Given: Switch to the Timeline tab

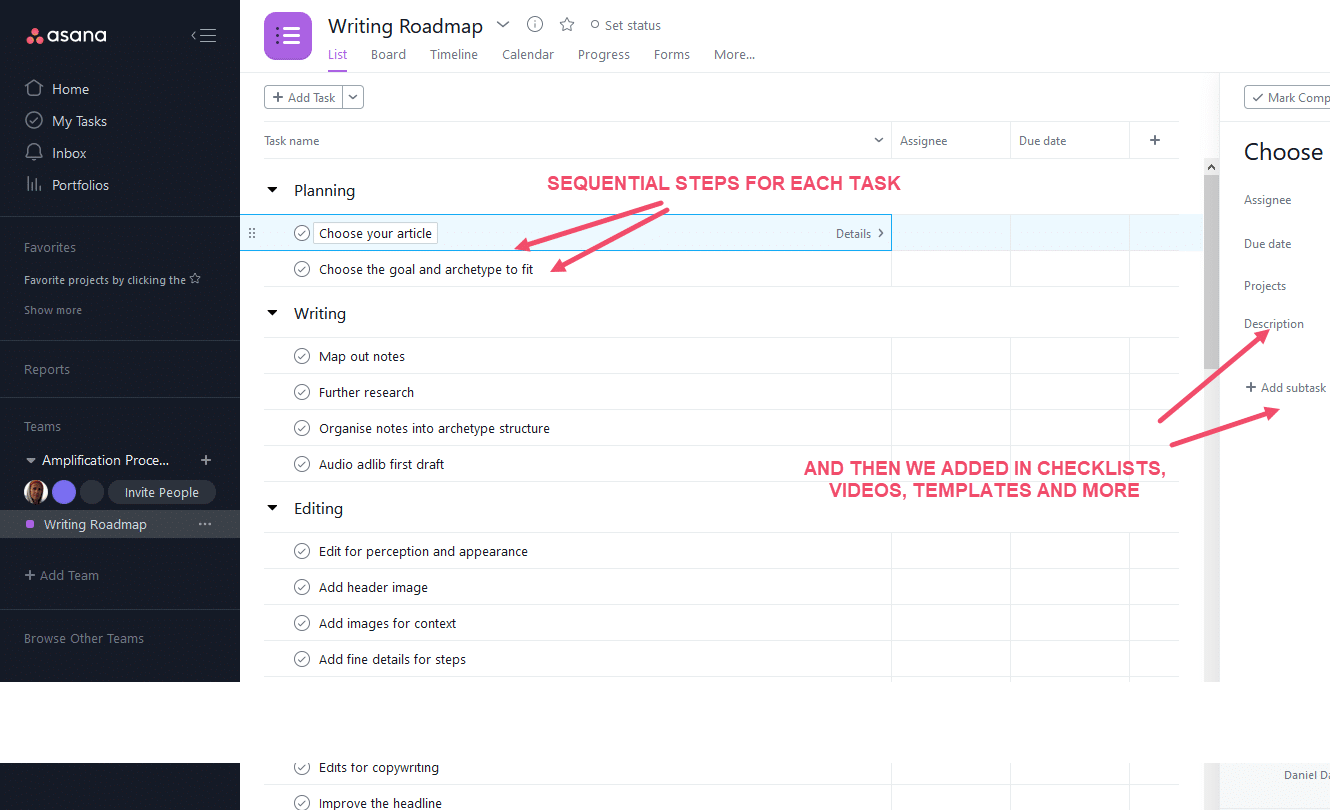Looking at the screenshot, I should click(x=454, y=55).
